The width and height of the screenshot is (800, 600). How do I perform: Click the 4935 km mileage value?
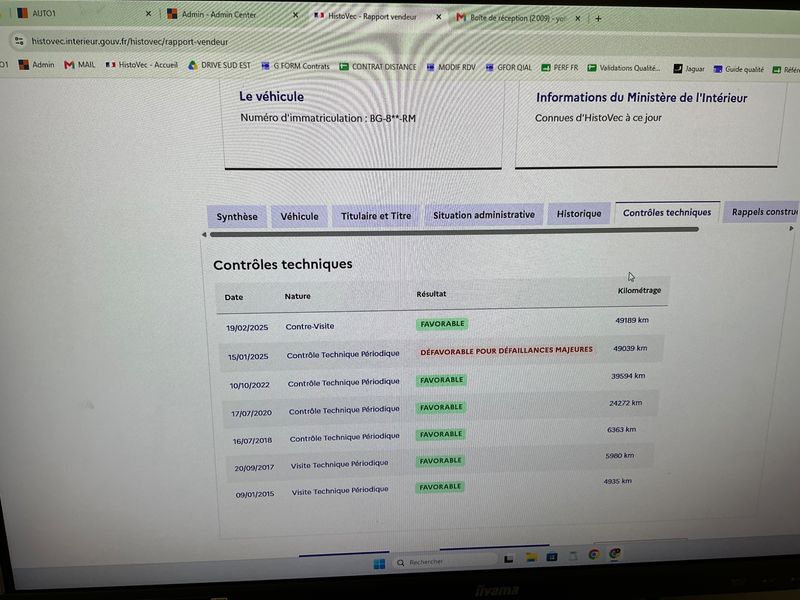tap(617, 481)
